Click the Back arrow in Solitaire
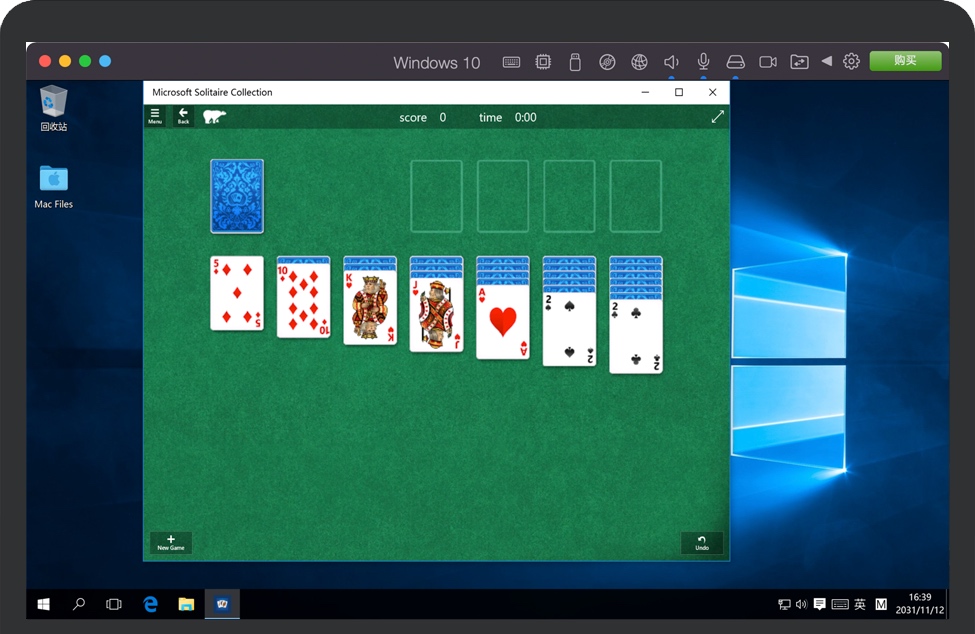975x634 pixels. click(183, 116)
